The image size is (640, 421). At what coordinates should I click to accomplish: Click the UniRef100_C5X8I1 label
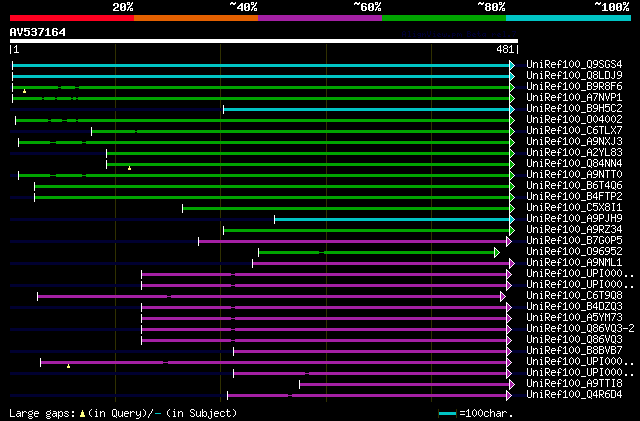pos(574,208)
